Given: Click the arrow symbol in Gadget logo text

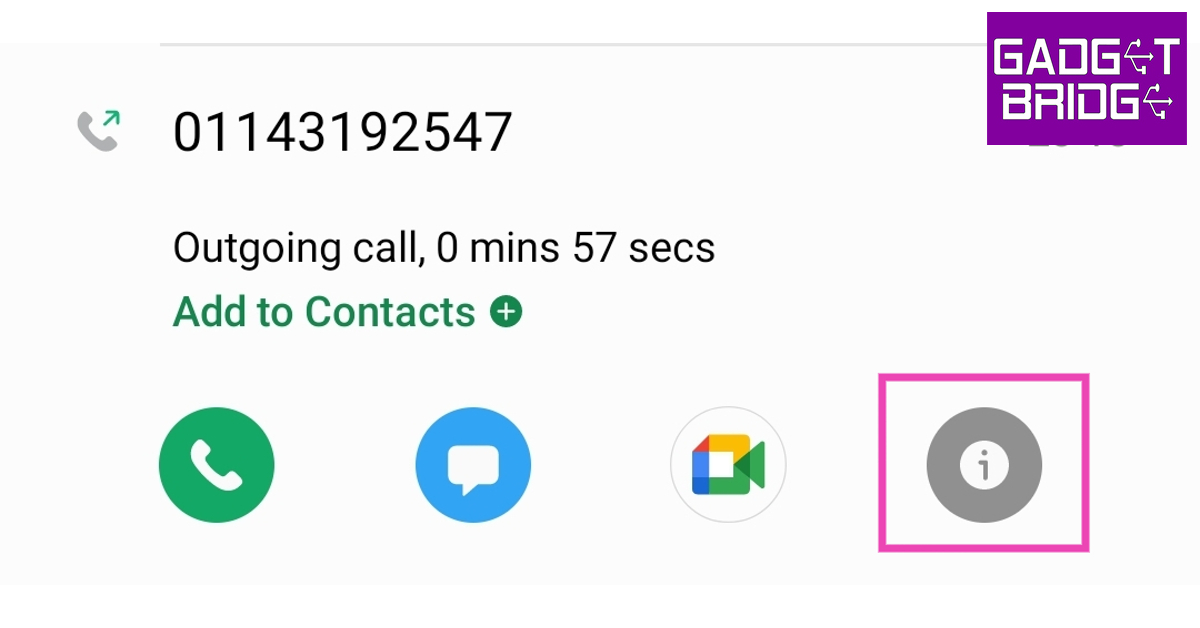Looking at the screenshot, I should [x=1127, y=60].
